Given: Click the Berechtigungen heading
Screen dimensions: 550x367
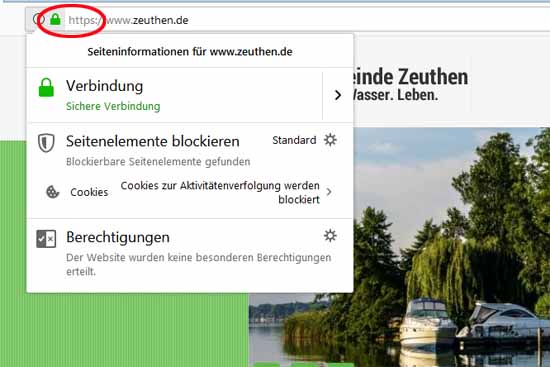Looking at the screenshot, I should click(118, 238).
